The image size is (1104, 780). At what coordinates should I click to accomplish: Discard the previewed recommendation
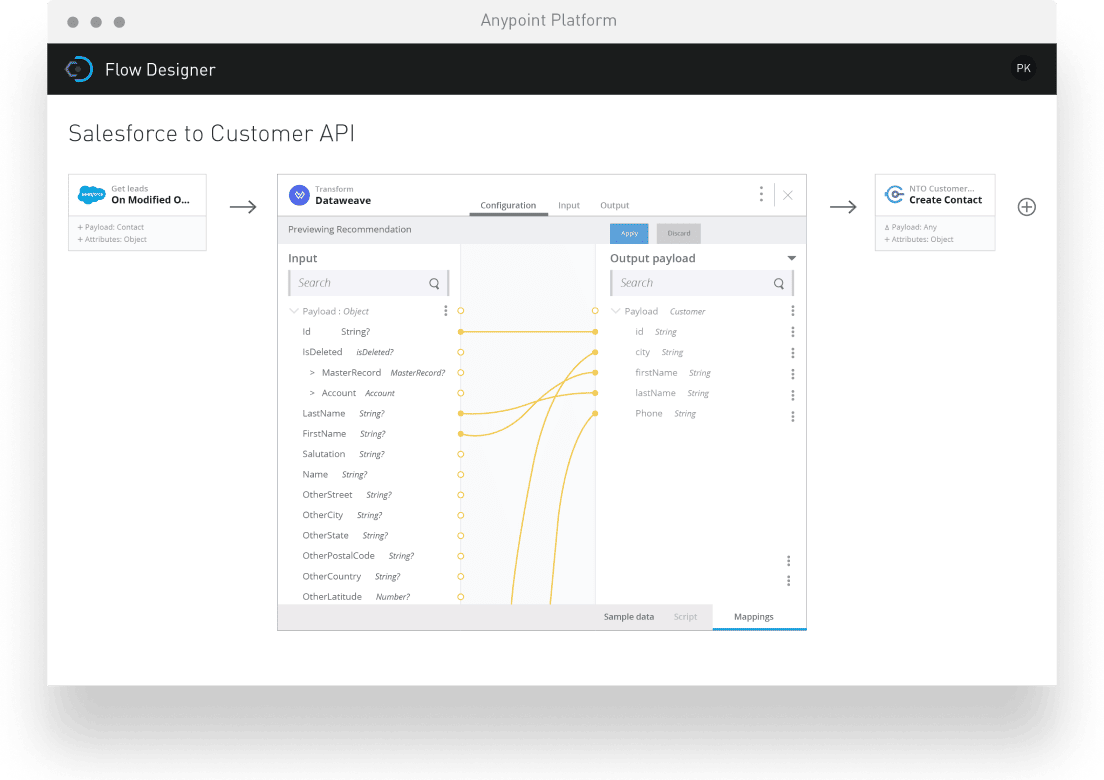(x=679, y=233)
